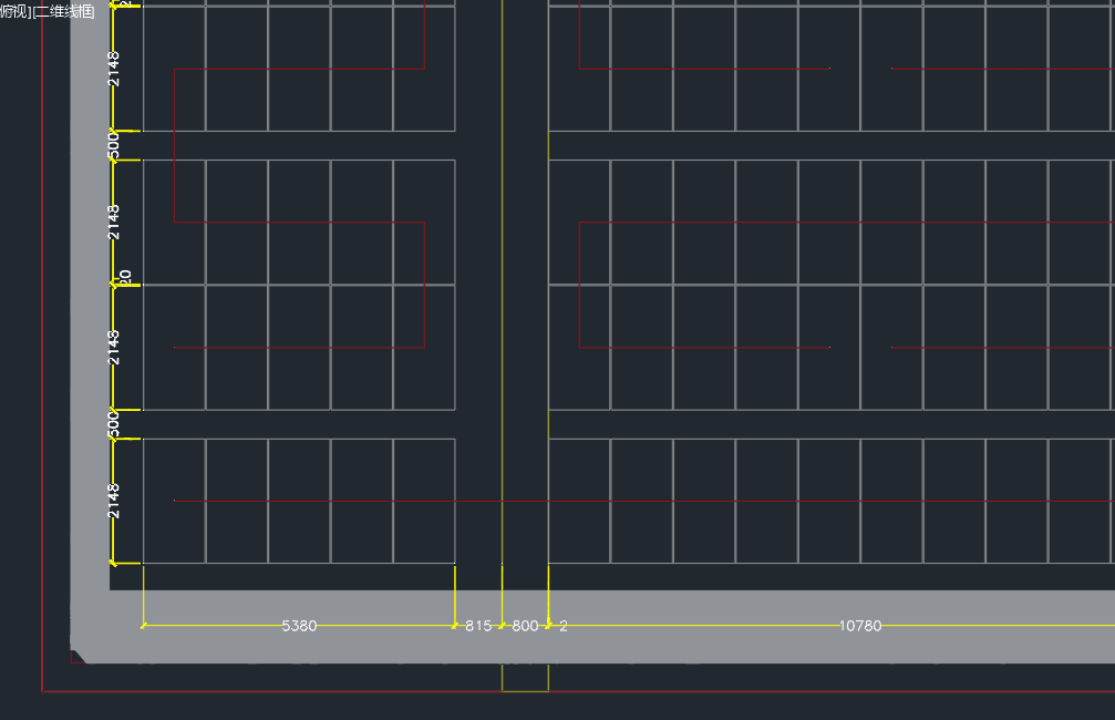Viewport: 1115px width, 720px height.
Task: Select the topmost fully visible 2148 dimension
Action: click(x=114, y=68)
